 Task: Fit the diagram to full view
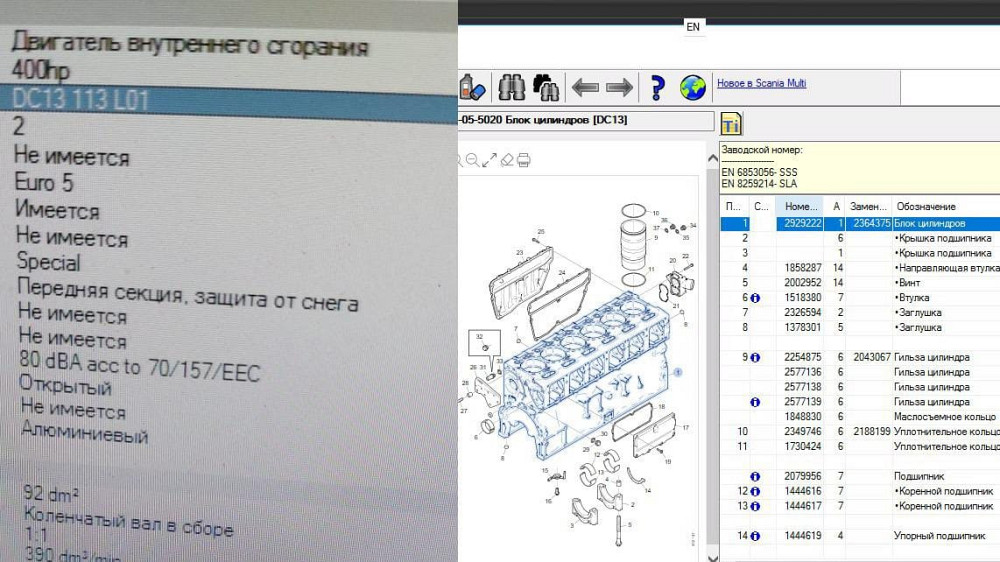(490, 160)
